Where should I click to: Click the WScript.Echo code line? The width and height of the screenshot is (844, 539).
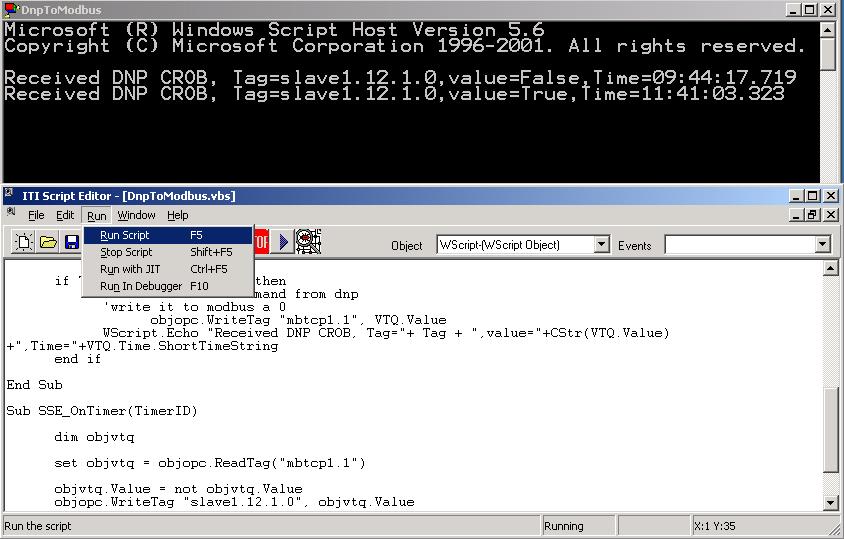click(x=386, y=333)
